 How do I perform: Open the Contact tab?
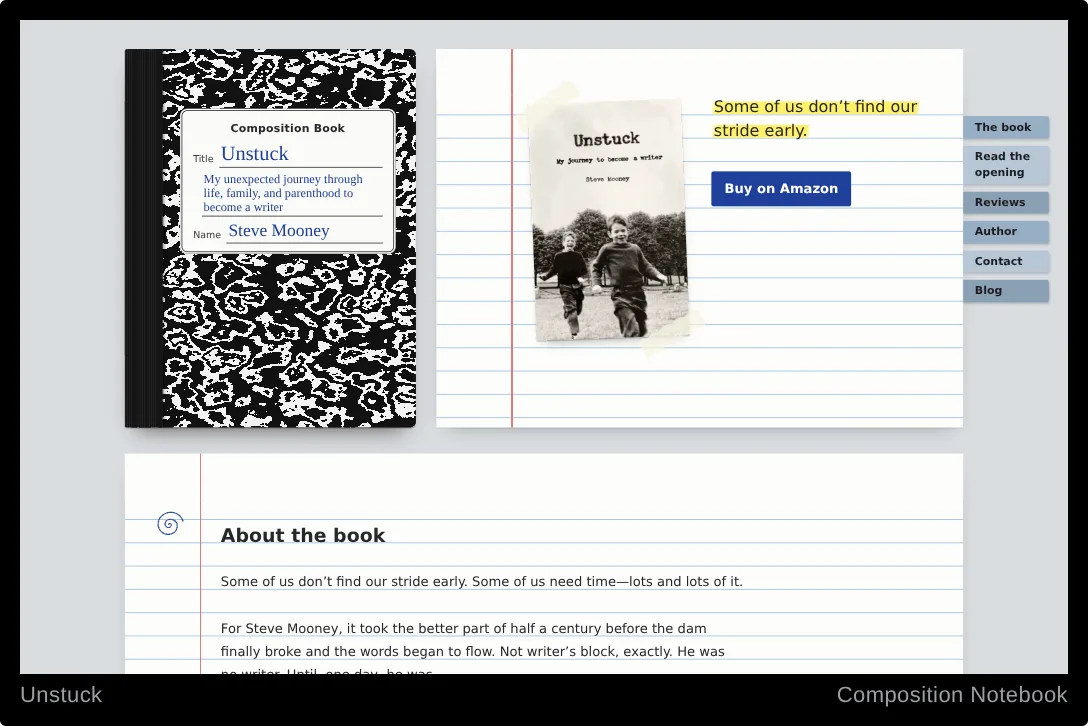(x=1005, y=261)
